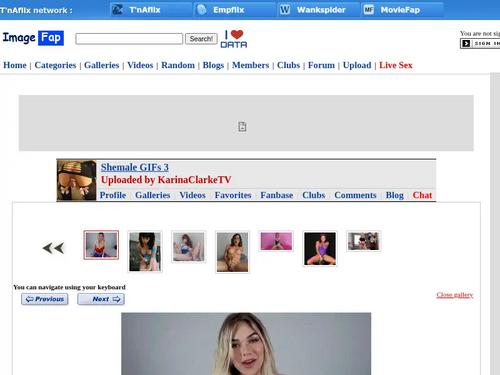Screen dimensions: 500x375
Task: Go back with the double-arrow thumbnail navigator
Action: click(53, 248)
